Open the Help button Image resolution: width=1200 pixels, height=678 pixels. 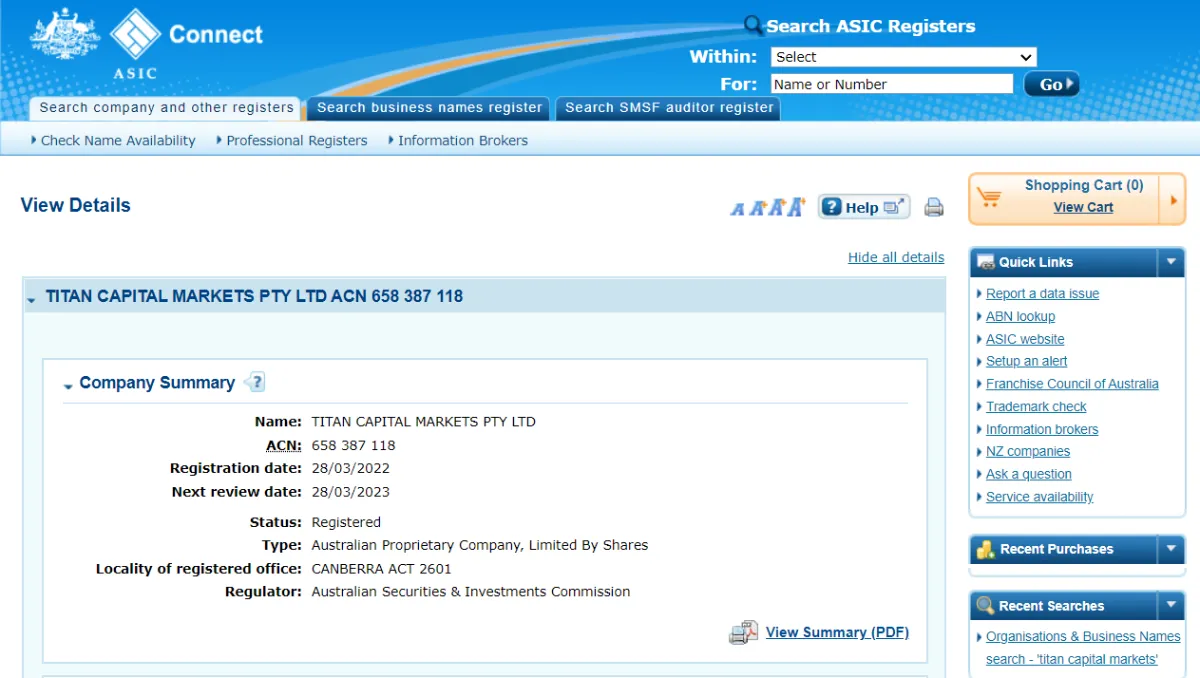[x=864, y=207]
